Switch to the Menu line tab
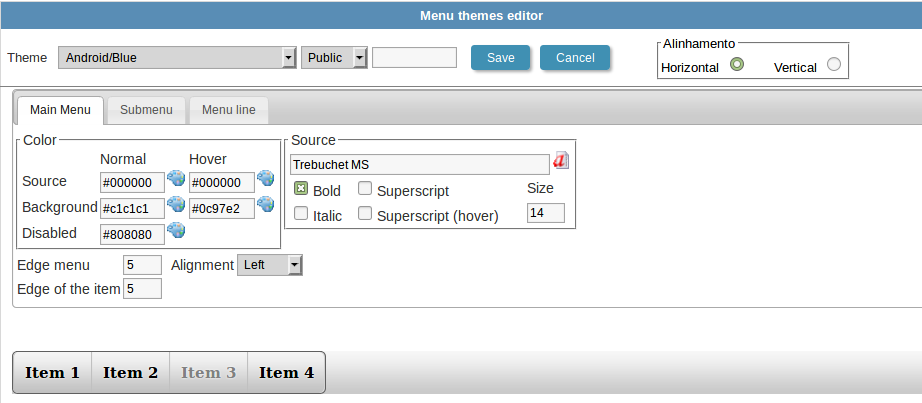 point(229,110)
